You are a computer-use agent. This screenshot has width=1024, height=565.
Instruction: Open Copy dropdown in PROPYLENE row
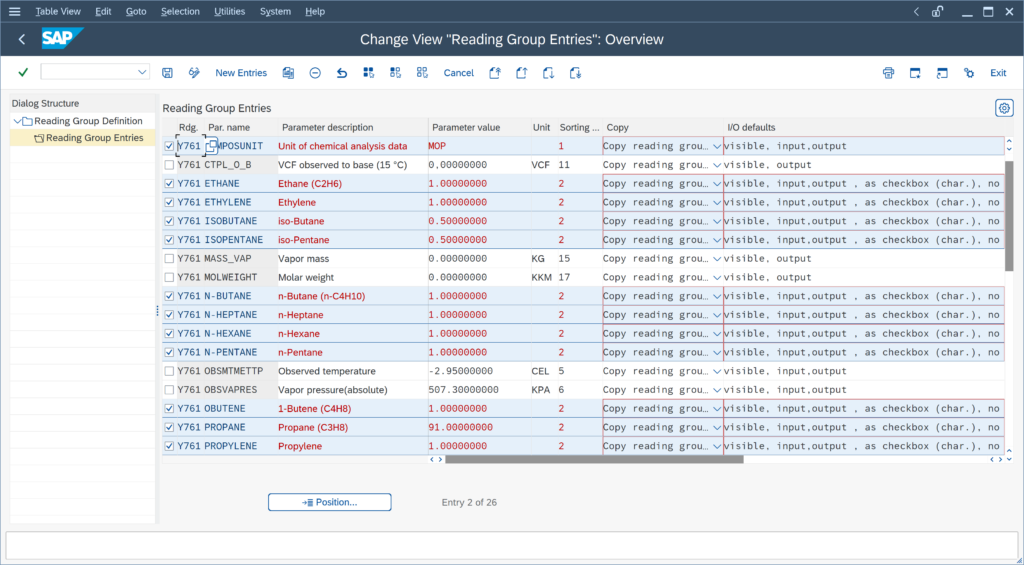click(716, 446)
